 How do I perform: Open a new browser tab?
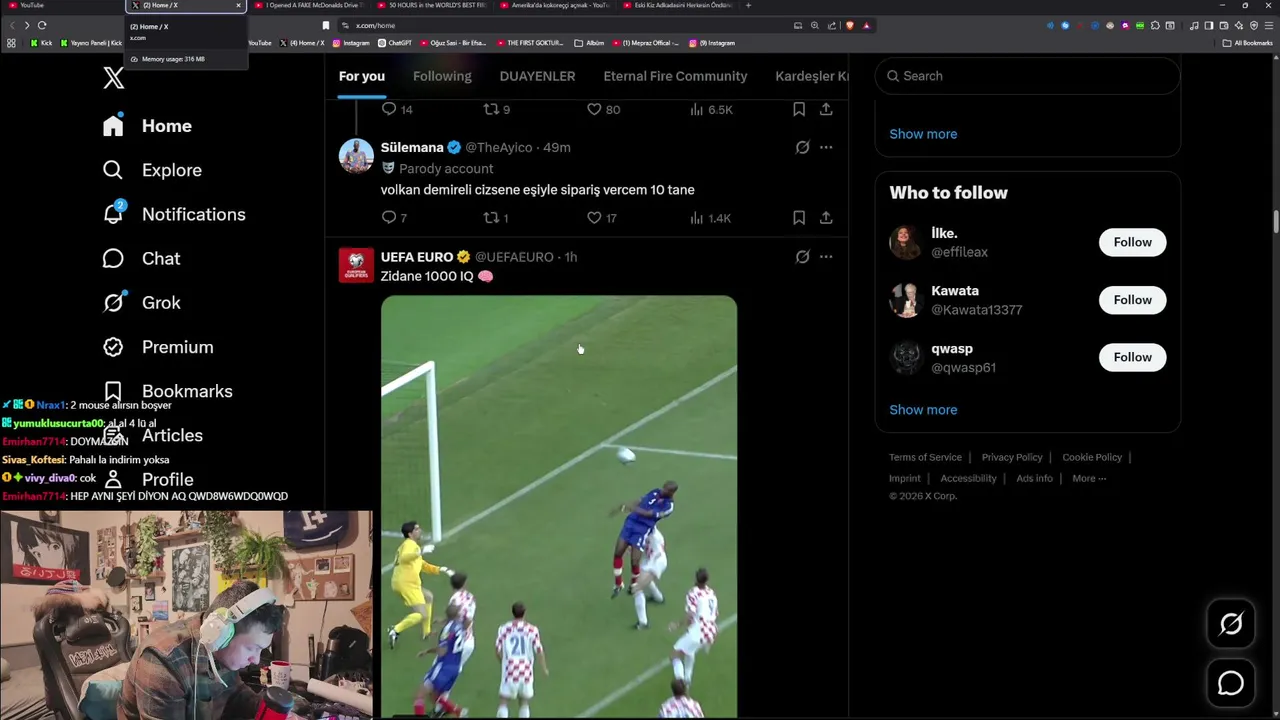click(749, 5)
